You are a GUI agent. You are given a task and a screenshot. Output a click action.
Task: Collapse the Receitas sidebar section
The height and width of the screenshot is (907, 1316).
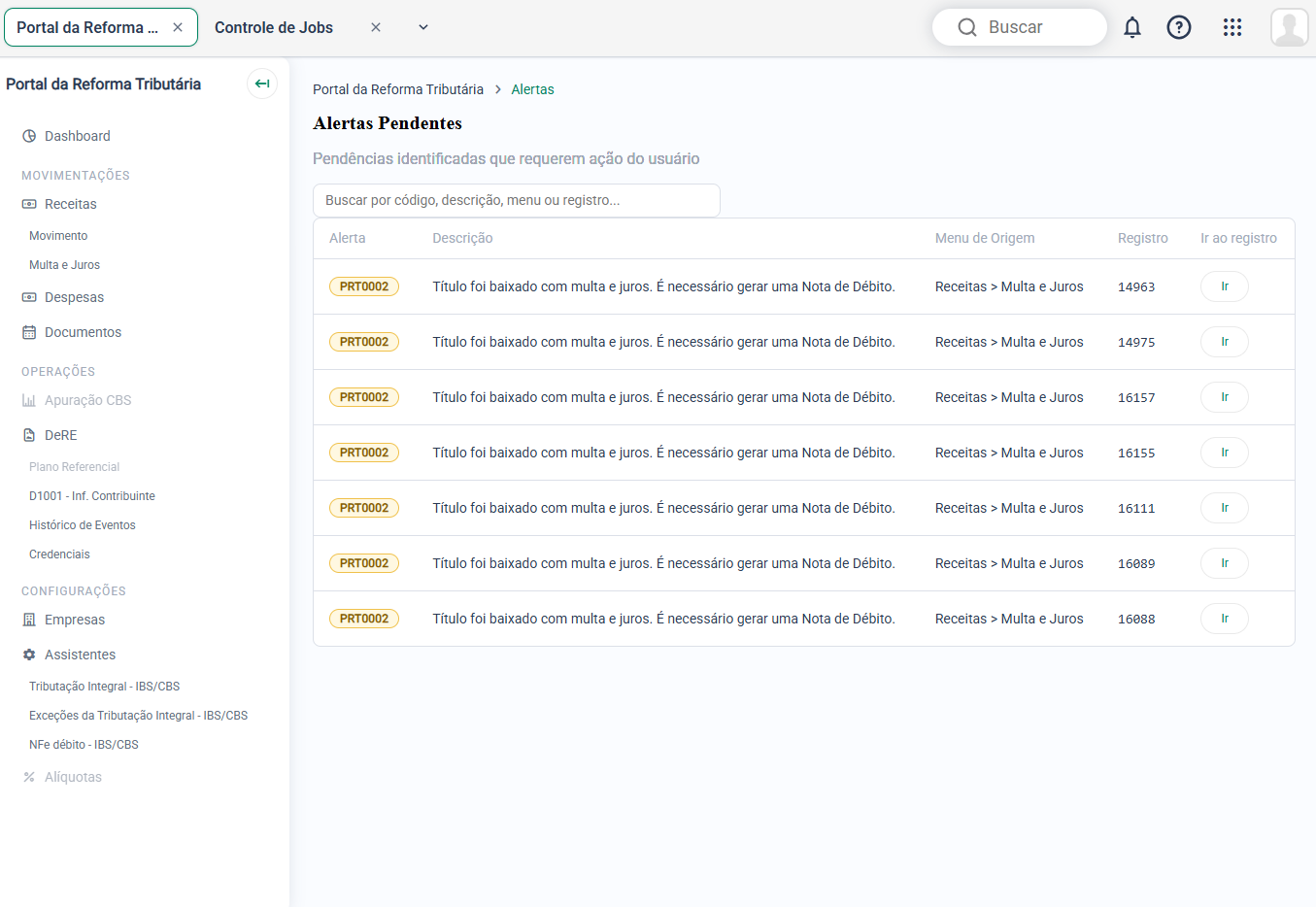click(70, 204)
